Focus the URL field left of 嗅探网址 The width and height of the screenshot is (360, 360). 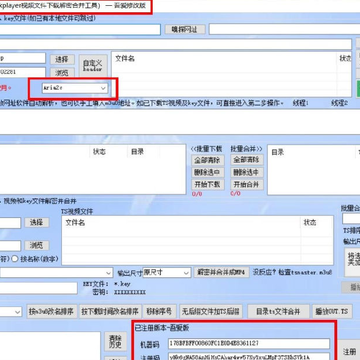click(x=80, y=29)
